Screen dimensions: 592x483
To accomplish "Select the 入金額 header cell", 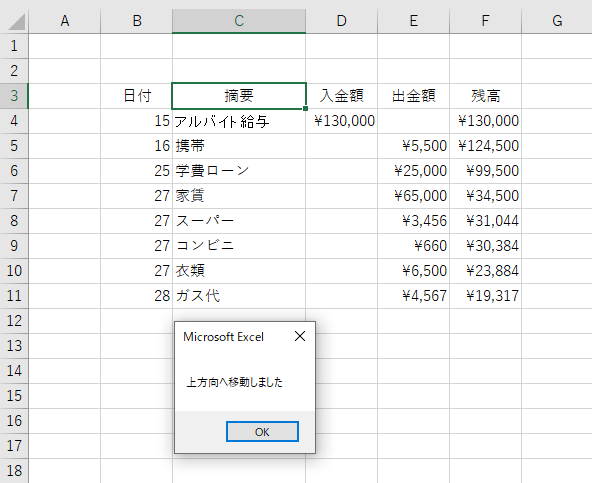I will (341, 96).
